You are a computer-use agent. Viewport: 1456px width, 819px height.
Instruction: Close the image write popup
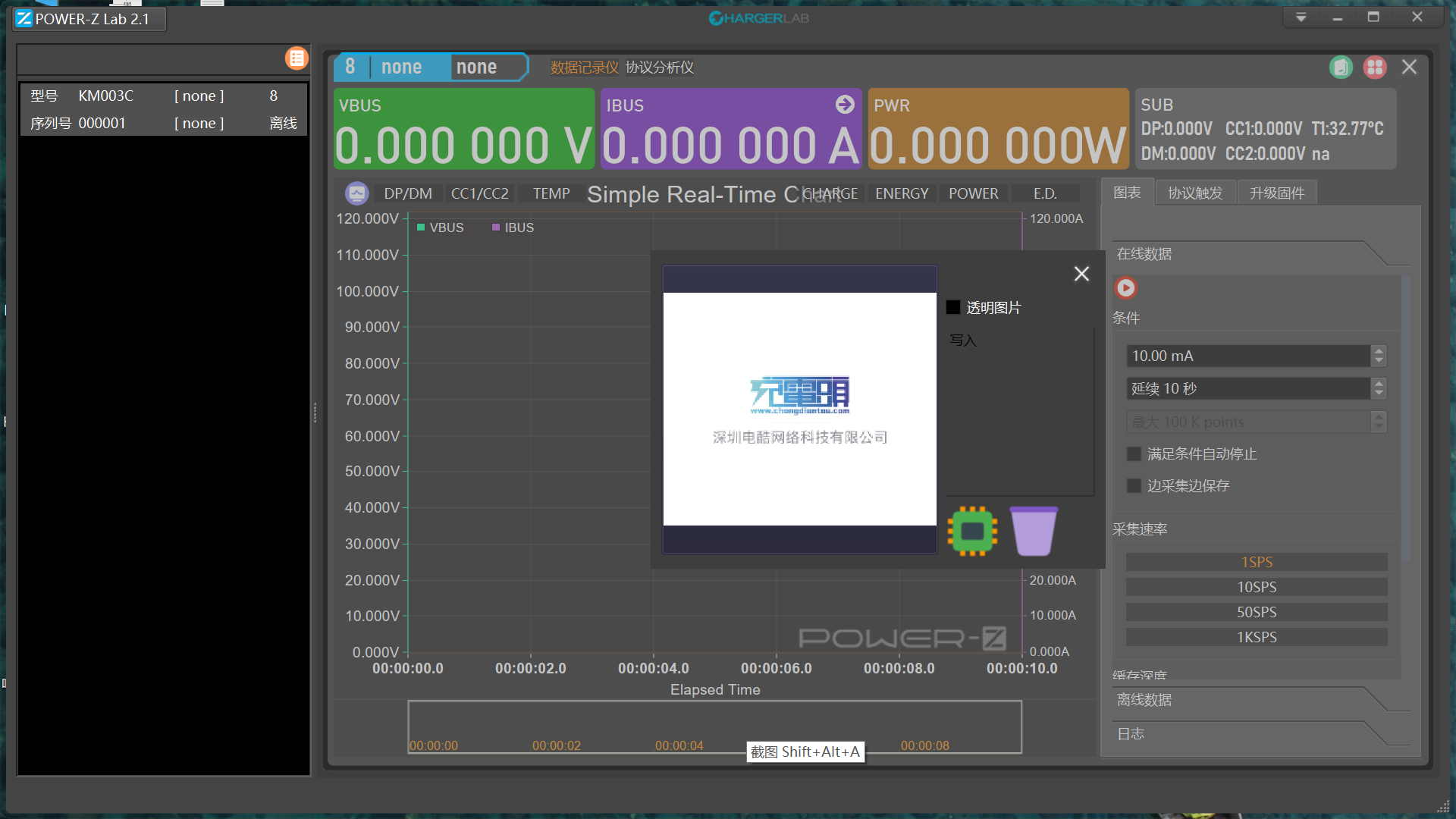(x=1081, y=274)
